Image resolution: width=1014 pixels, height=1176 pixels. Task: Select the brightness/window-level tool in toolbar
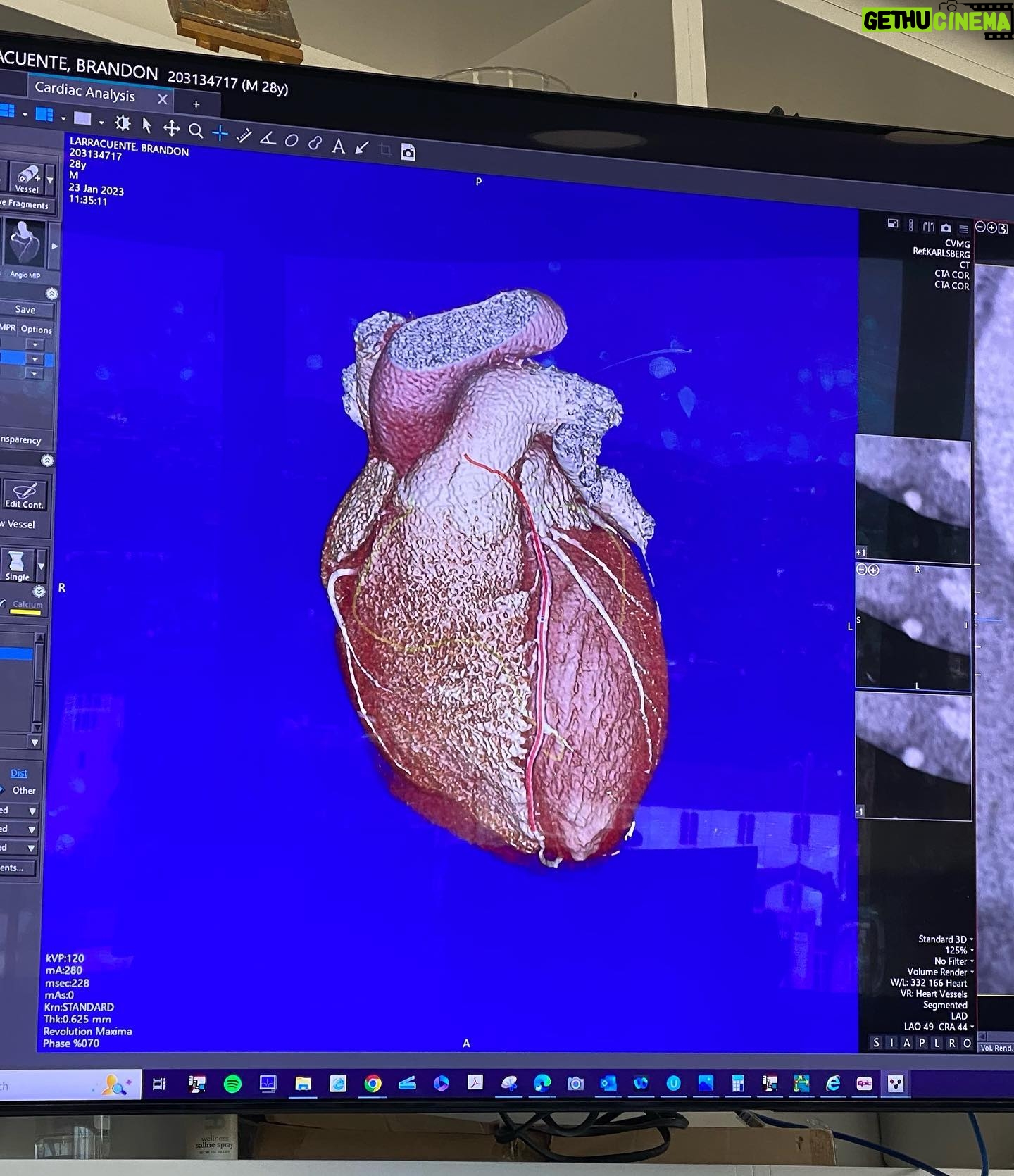pos(123,124)
